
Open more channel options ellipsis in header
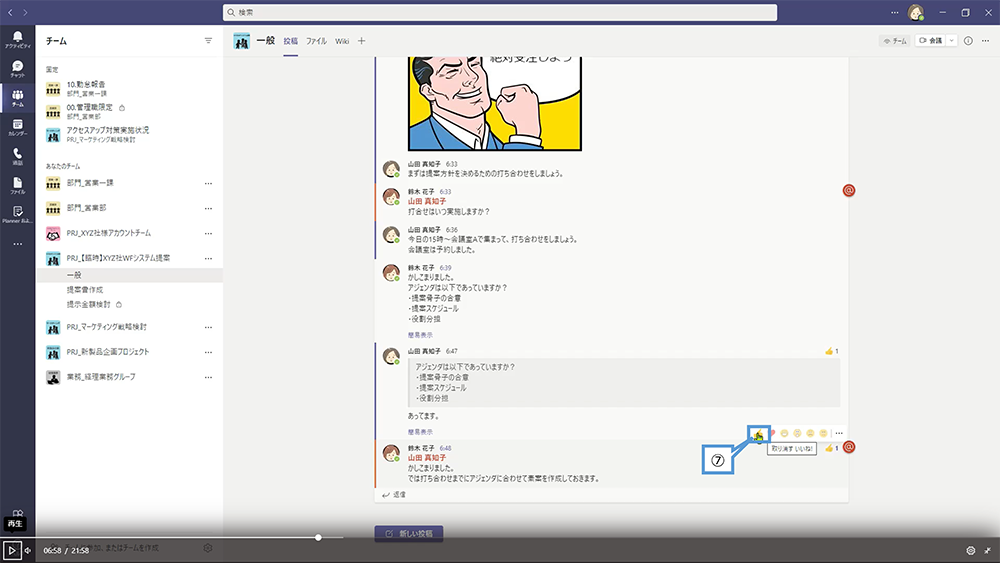point(985,41)
